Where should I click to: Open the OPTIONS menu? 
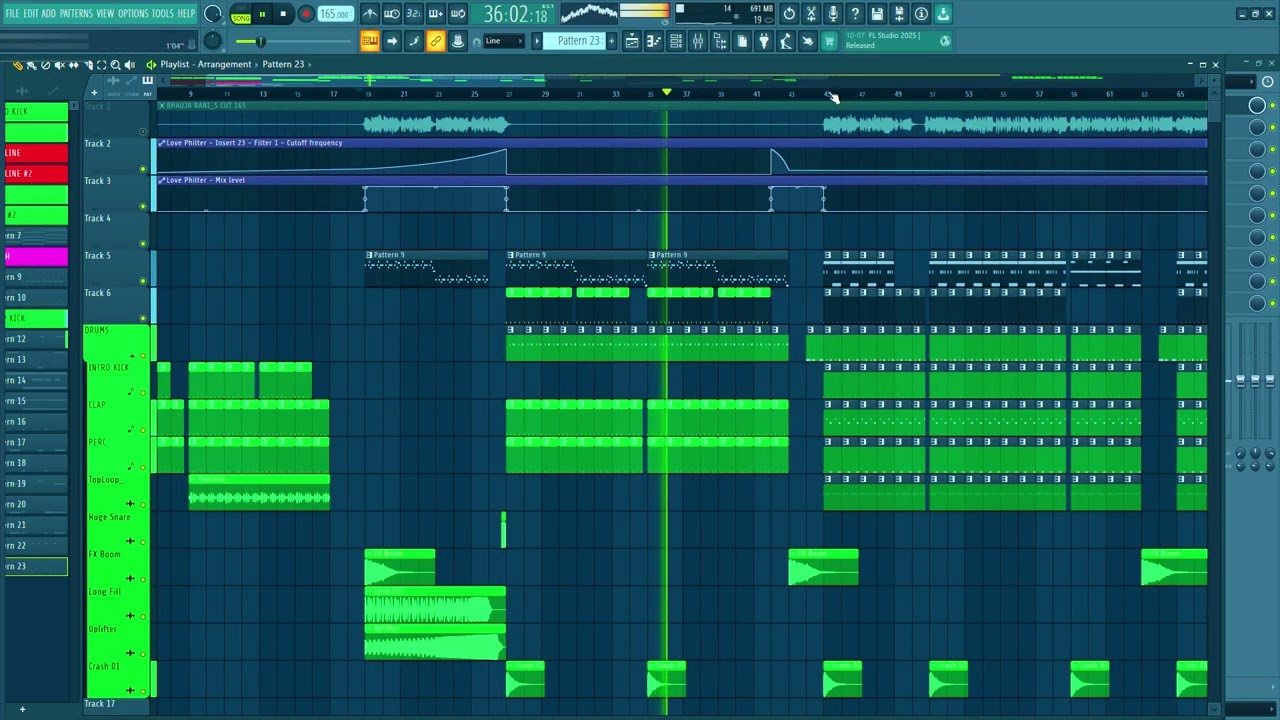[132, 14]
